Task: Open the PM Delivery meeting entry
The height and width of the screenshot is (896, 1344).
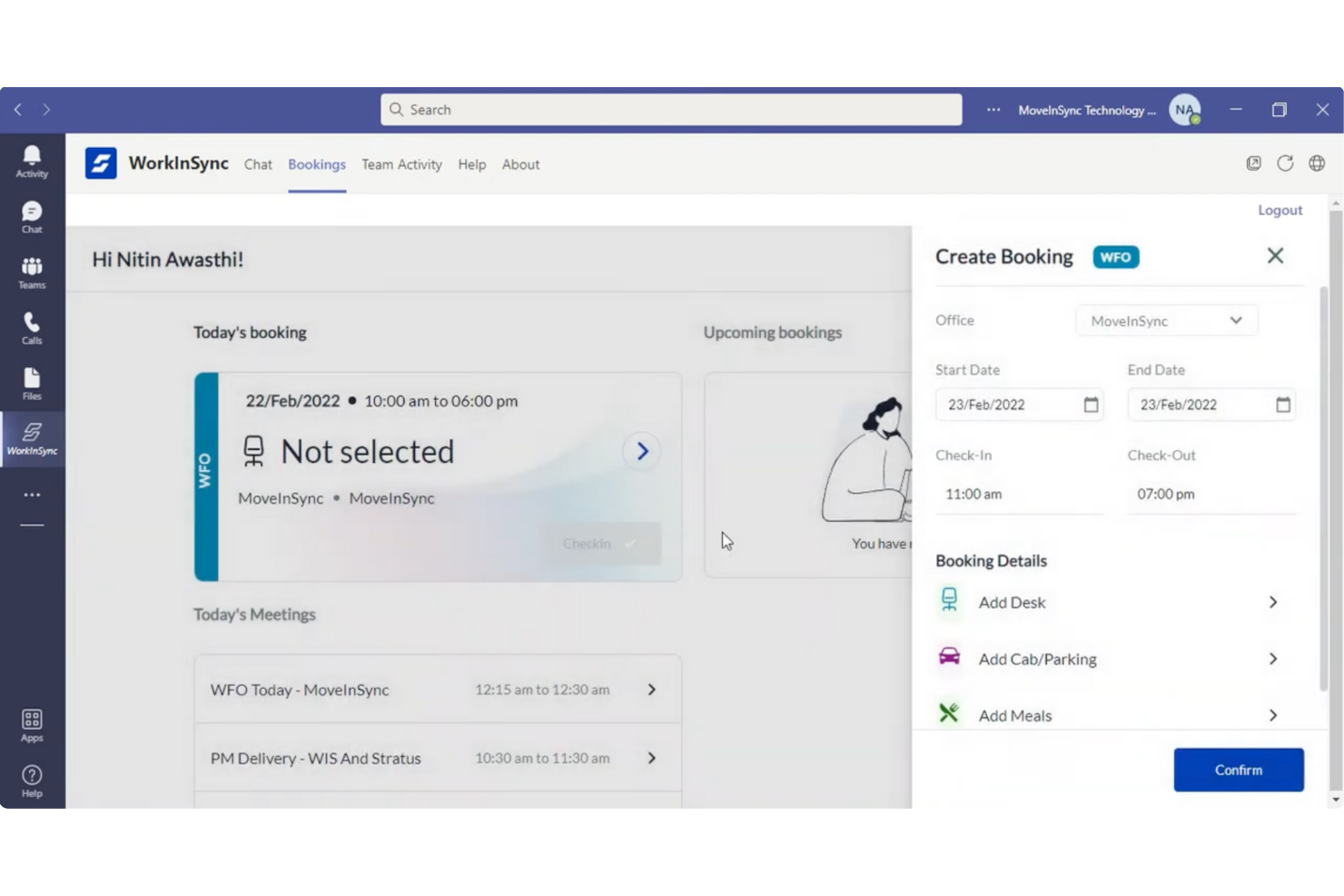Action: [x=437, y=758]
